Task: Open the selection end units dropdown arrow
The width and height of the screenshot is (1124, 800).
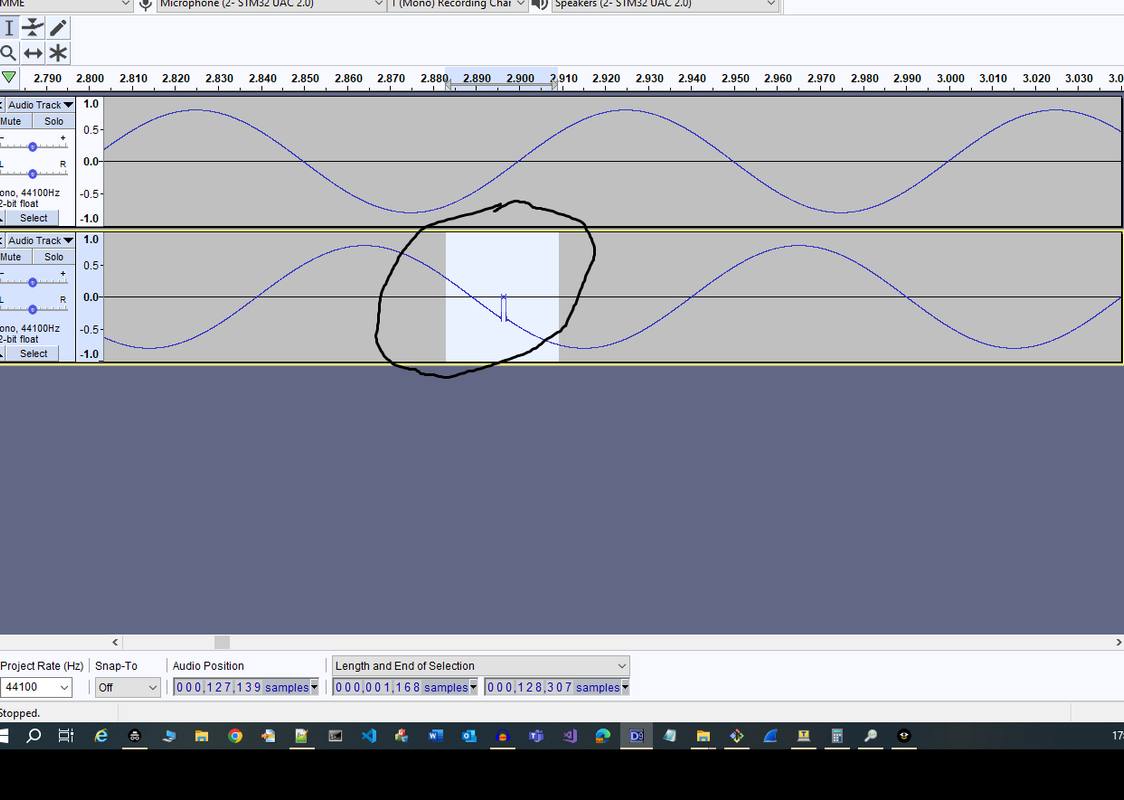Action: coord(625,687)
